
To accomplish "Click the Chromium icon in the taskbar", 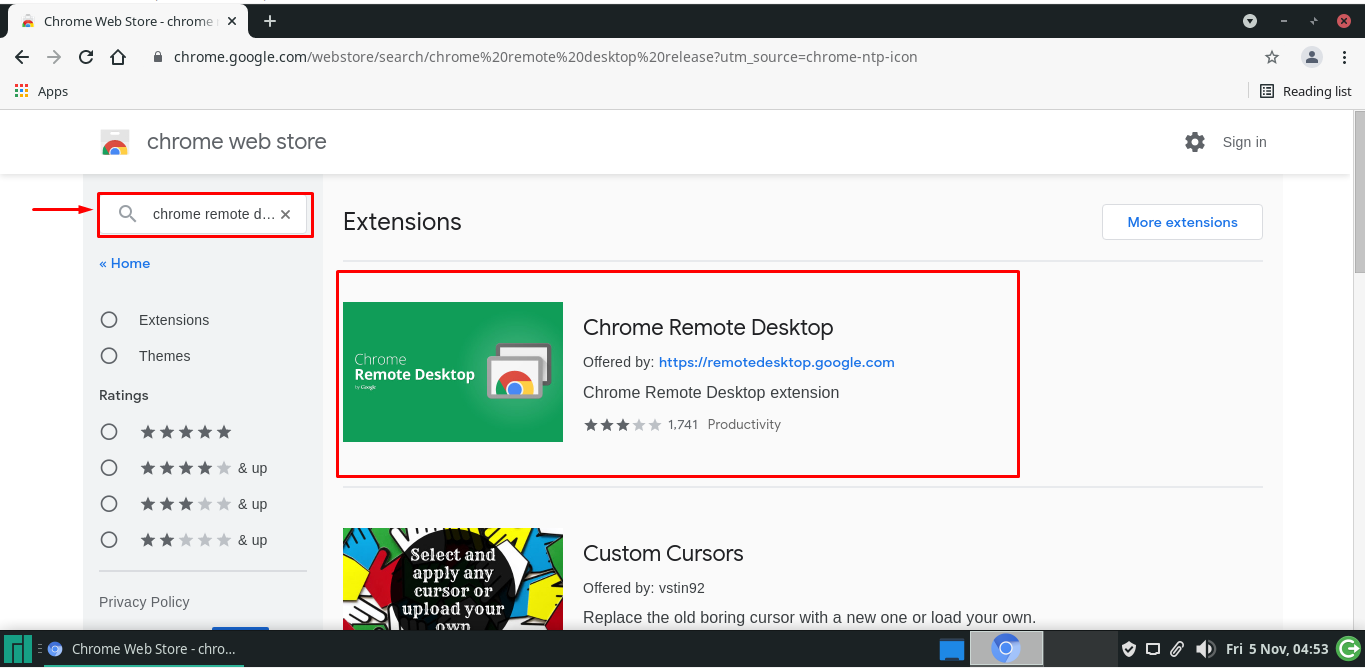I will (x=1006, y=649).
